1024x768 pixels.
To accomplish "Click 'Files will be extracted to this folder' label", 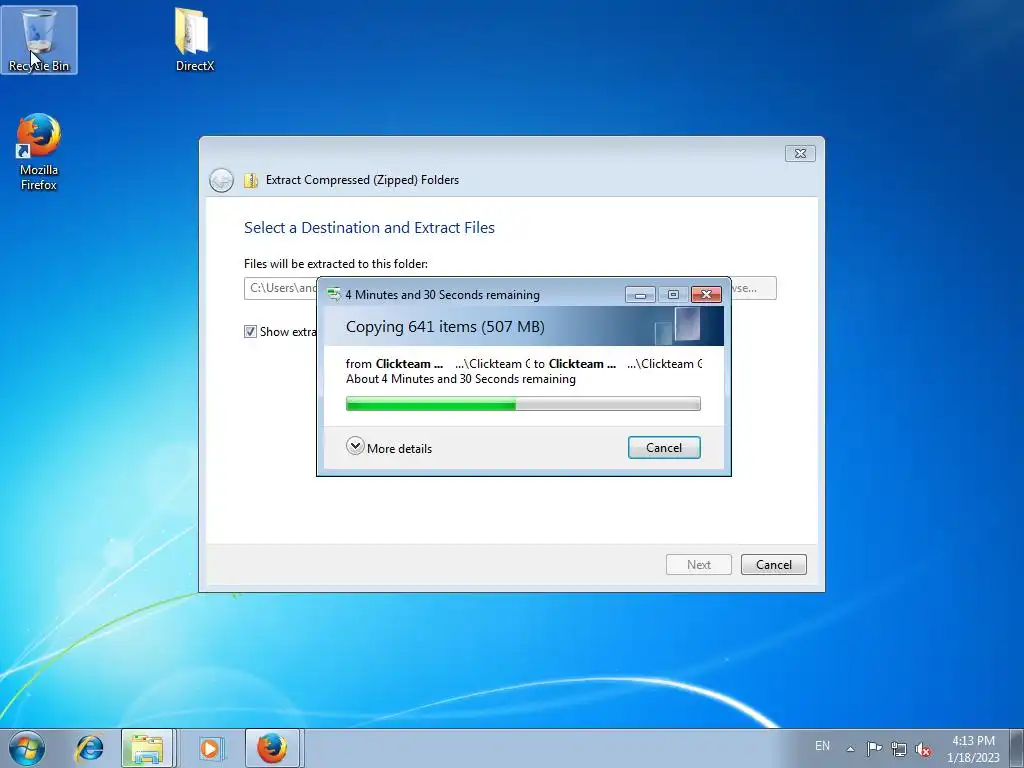I will 336,264.
